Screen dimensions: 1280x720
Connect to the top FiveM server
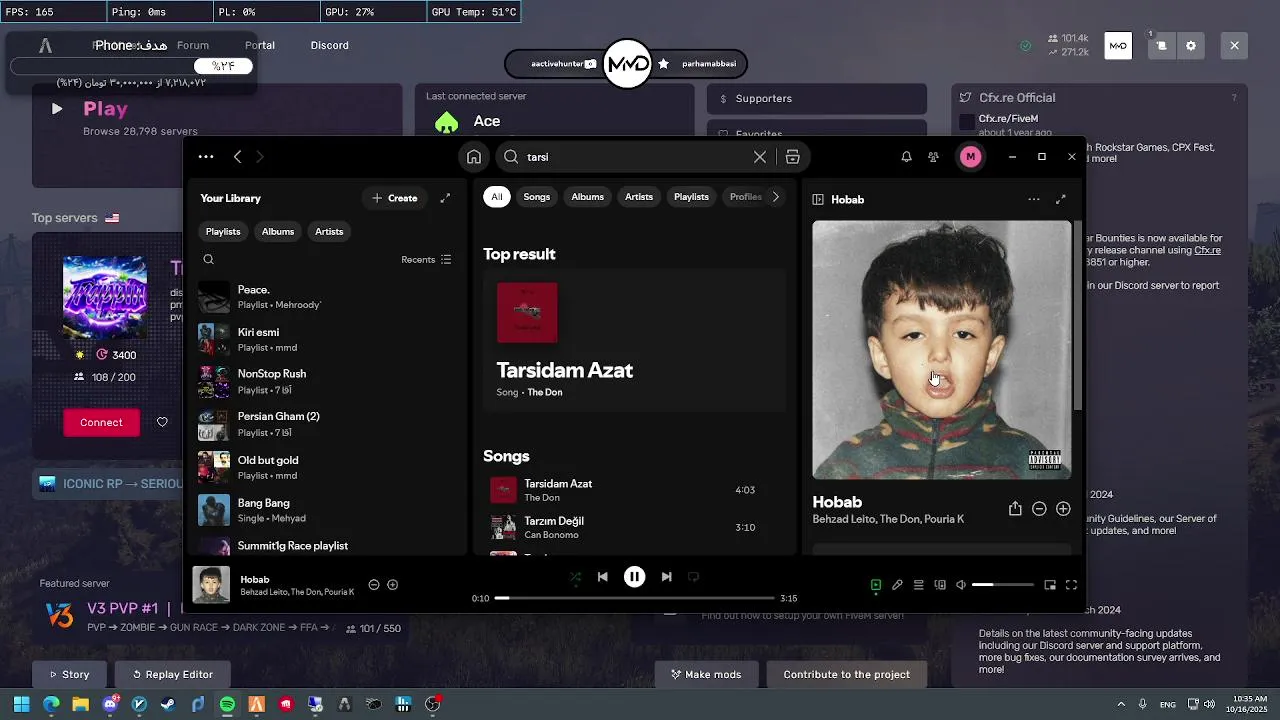tap(101, 422)
